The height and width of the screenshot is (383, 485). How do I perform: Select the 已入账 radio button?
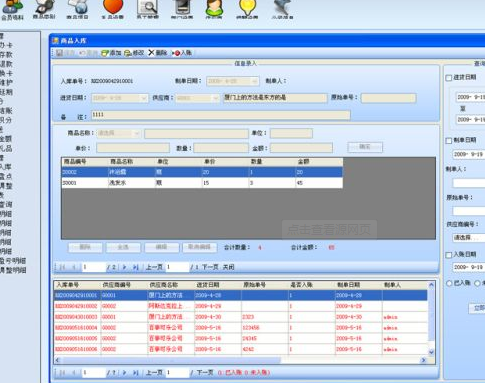pos(449,283)
